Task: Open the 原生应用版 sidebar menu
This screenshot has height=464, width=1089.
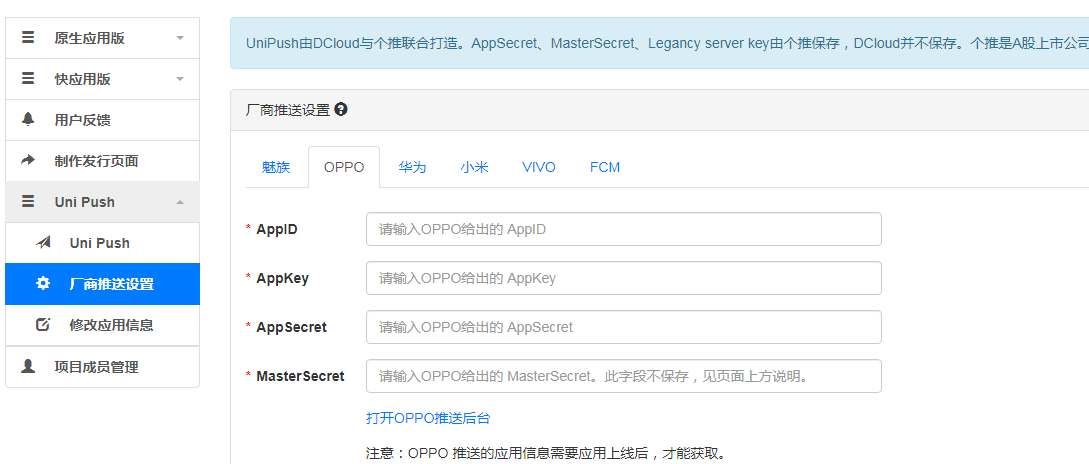Action: pyautogui.click(x=102, y=38)
